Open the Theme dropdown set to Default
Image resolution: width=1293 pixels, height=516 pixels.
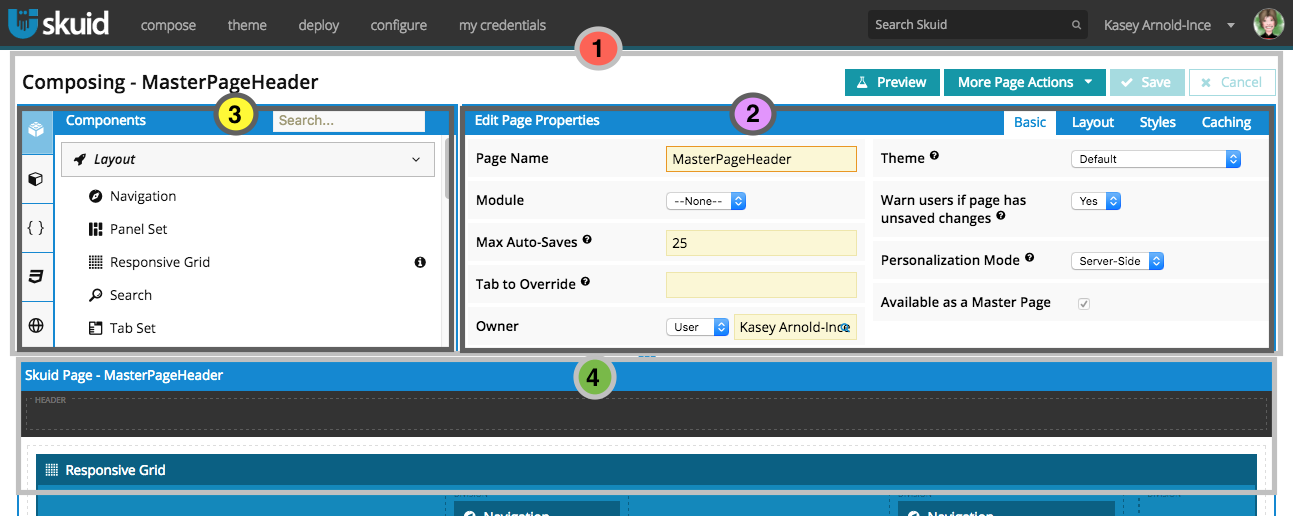(x=1155, y=159)
